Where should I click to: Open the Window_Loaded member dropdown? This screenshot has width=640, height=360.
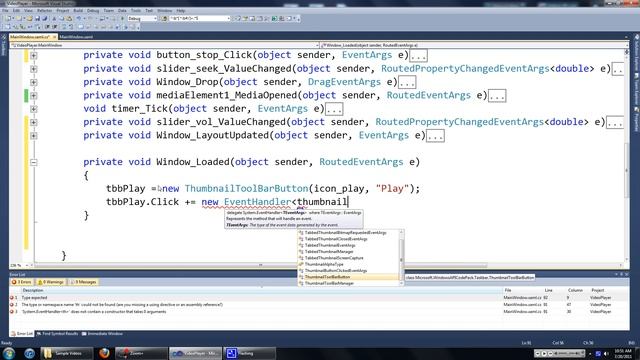pos(475,45)
